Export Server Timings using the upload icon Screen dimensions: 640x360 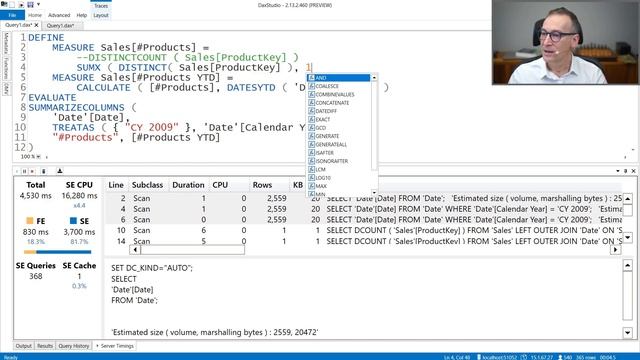(60, 171)
